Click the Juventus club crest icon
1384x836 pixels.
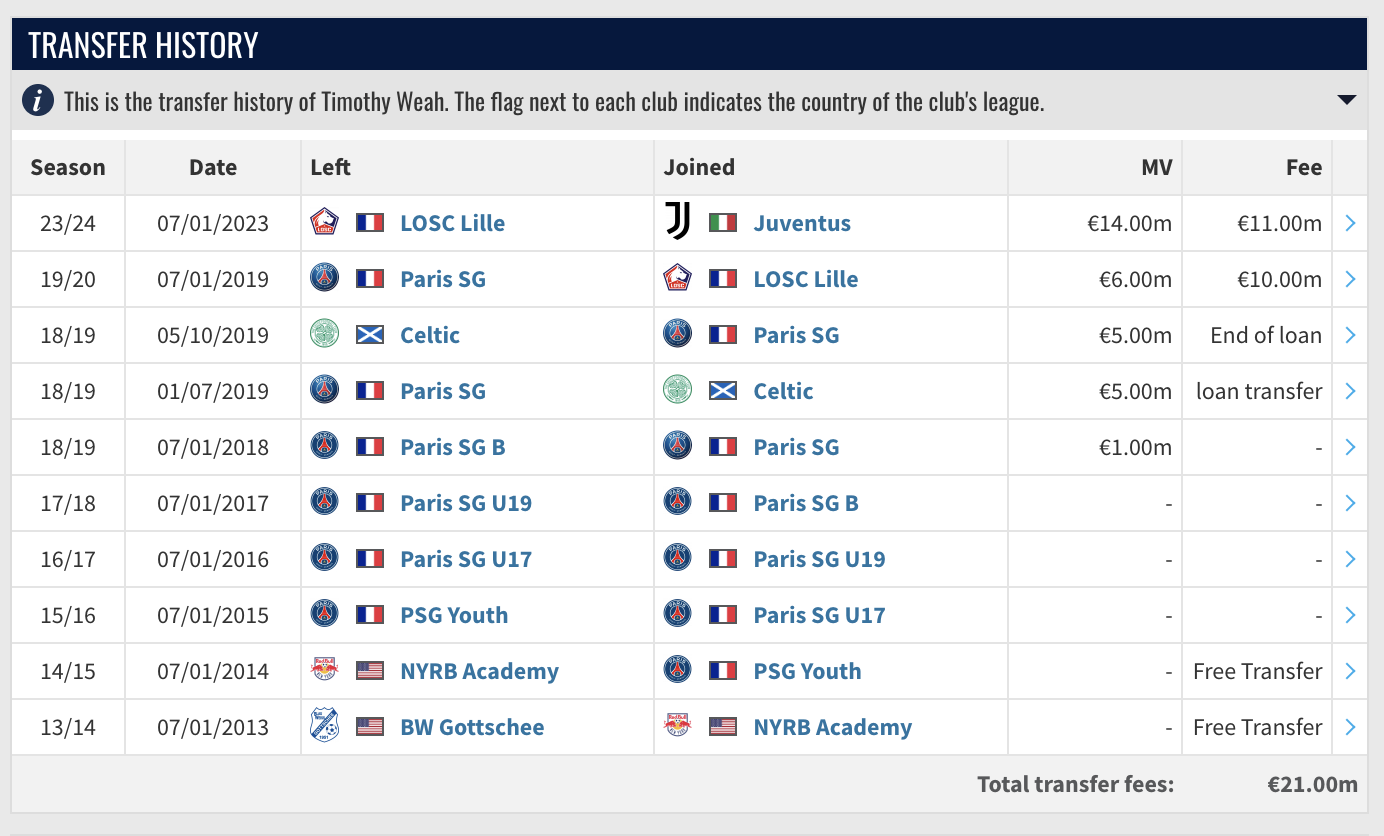tap(678, 222)
